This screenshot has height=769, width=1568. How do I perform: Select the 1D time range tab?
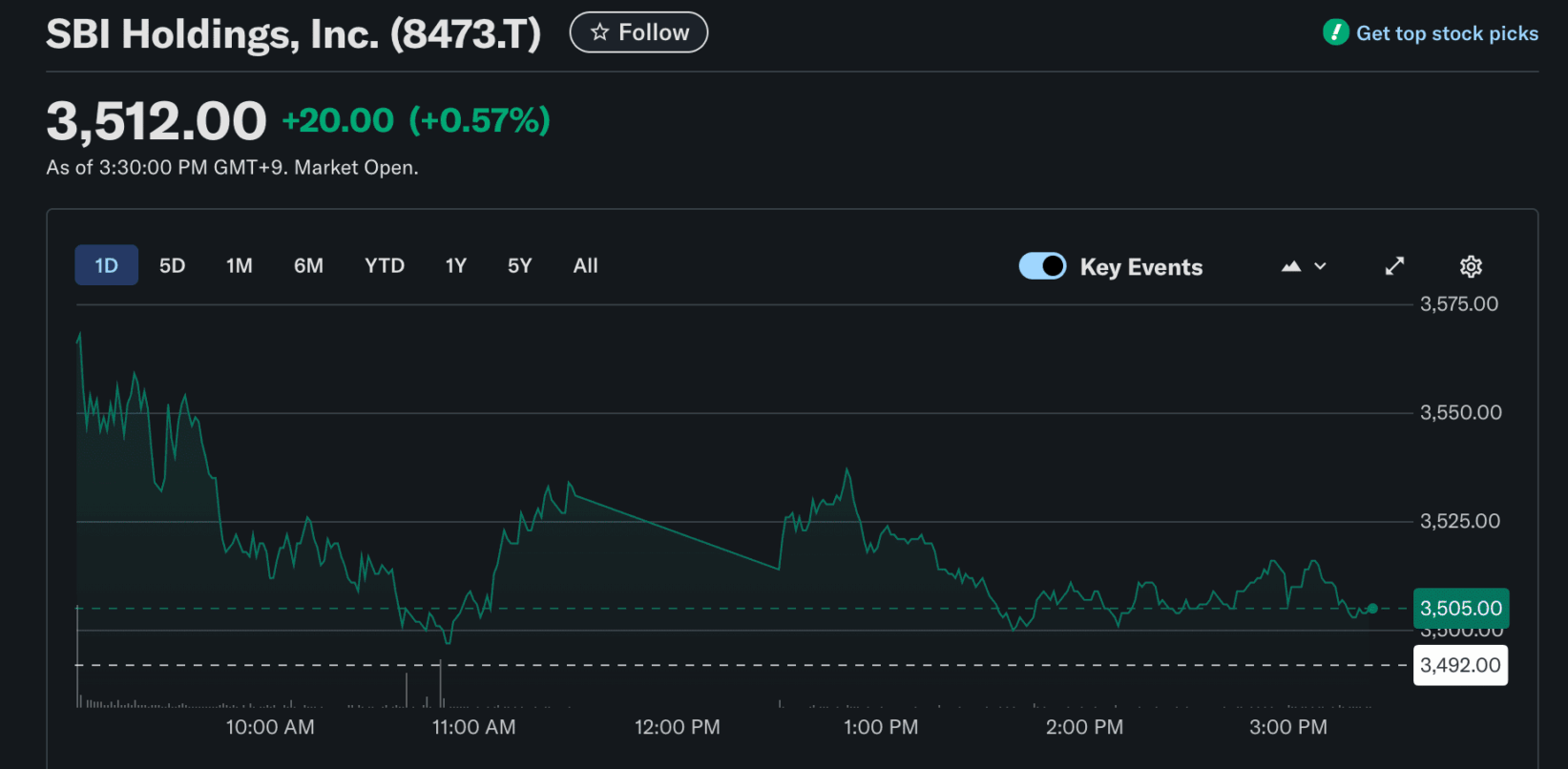(106, 265)
